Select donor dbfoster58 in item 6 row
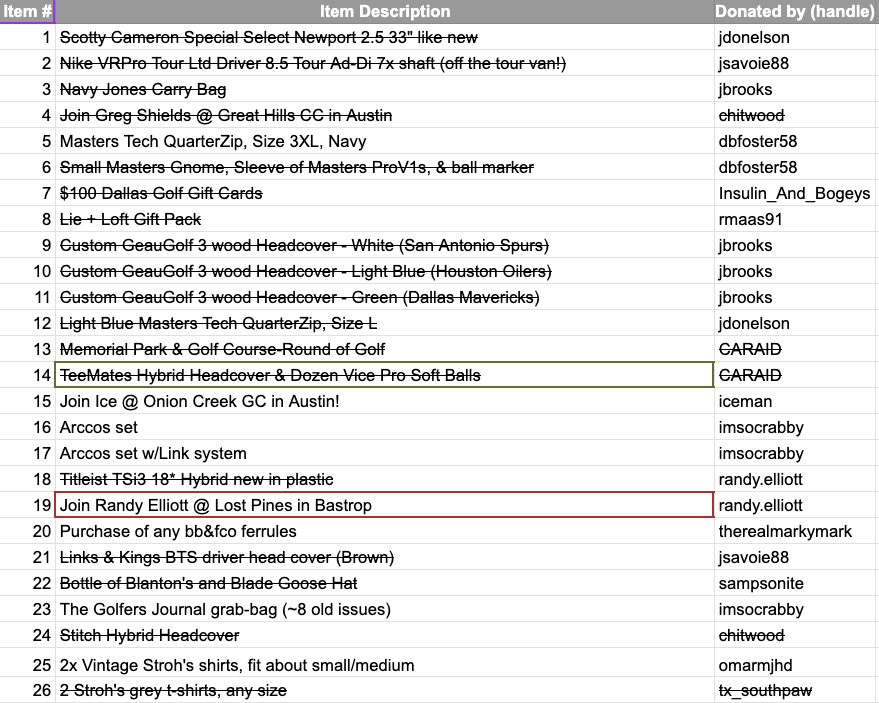This screenshot has height=703, width=879. pos(797,167)
